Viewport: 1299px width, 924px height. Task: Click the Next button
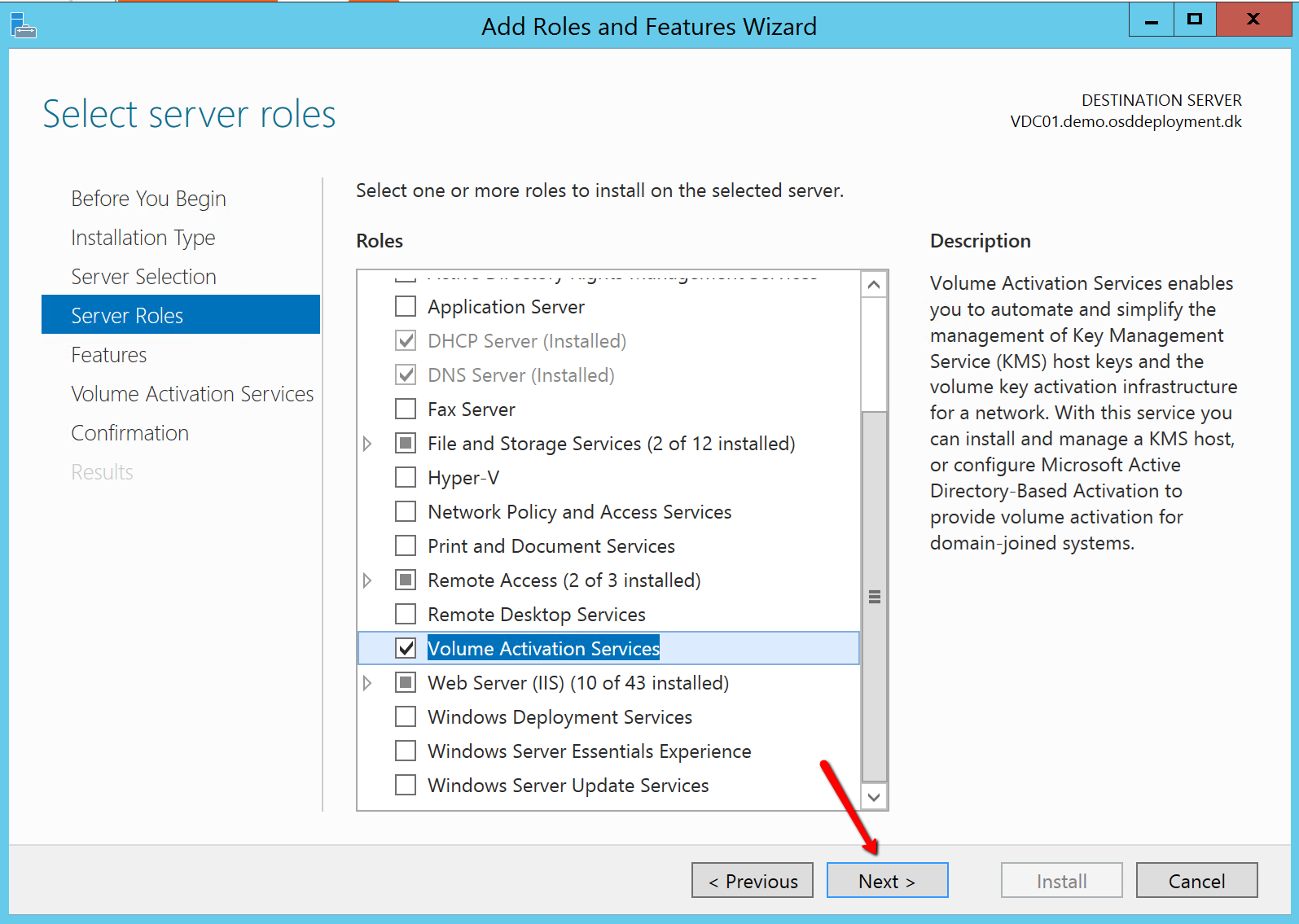887,881
